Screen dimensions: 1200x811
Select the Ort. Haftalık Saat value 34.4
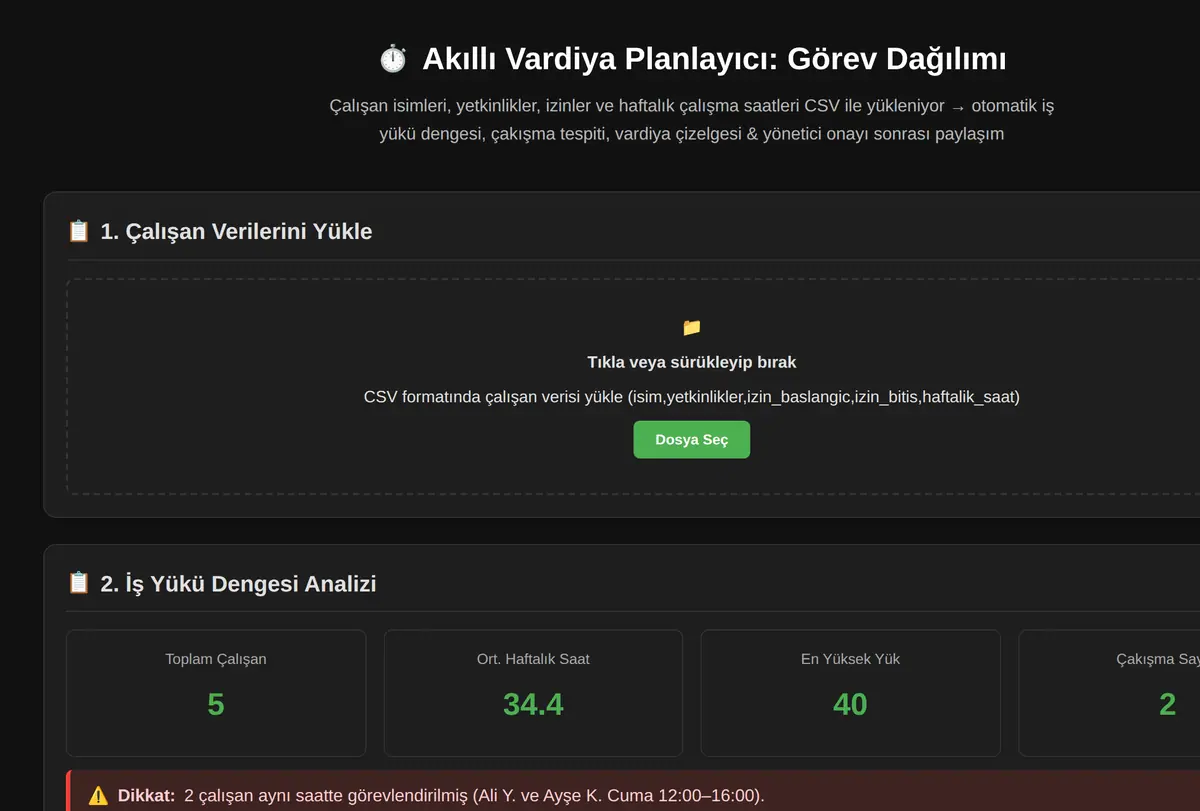(x=533, y=704)
